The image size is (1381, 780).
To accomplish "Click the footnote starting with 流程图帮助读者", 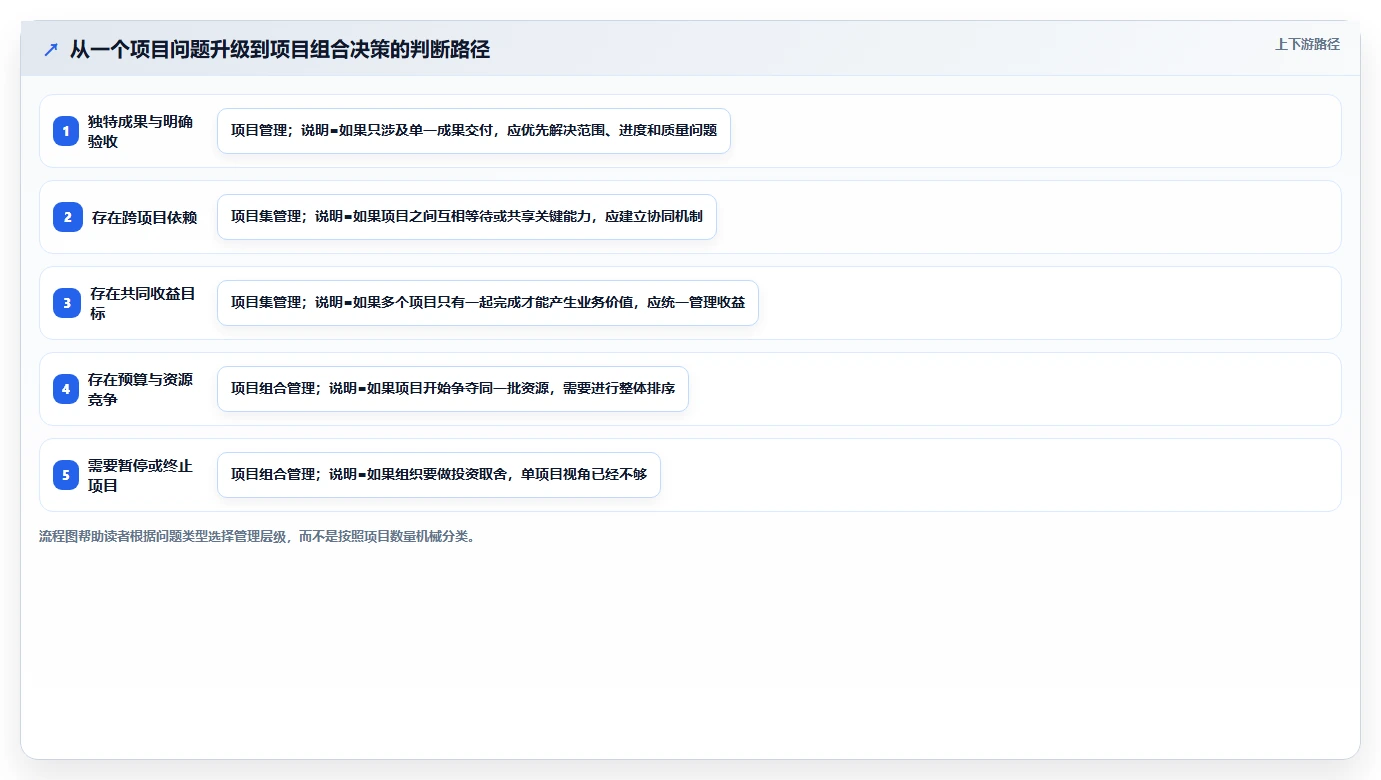I will click(258, 536).
